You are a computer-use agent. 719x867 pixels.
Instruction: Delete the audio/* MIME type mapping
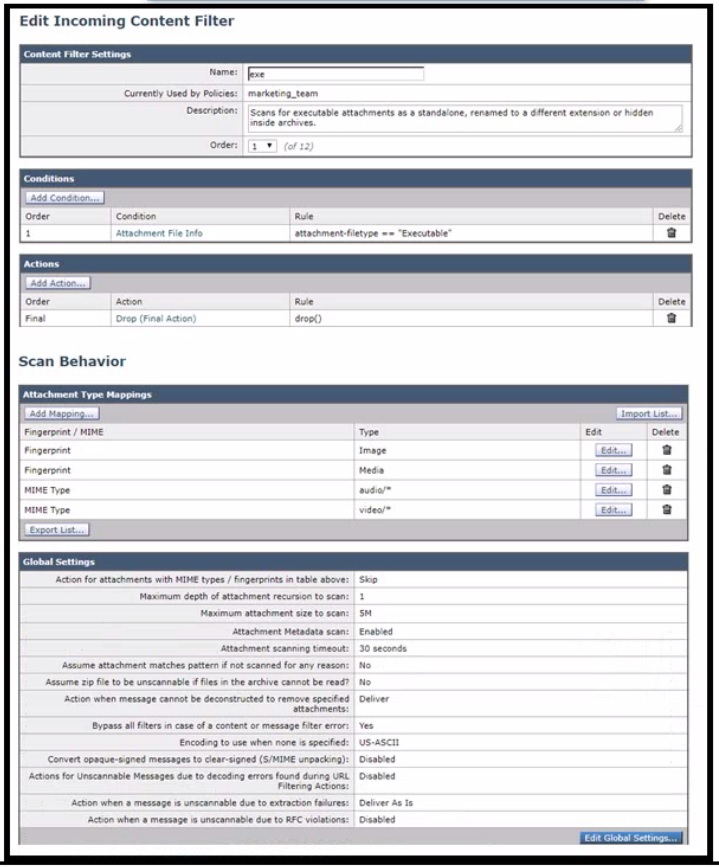click(x=667, y=490)
